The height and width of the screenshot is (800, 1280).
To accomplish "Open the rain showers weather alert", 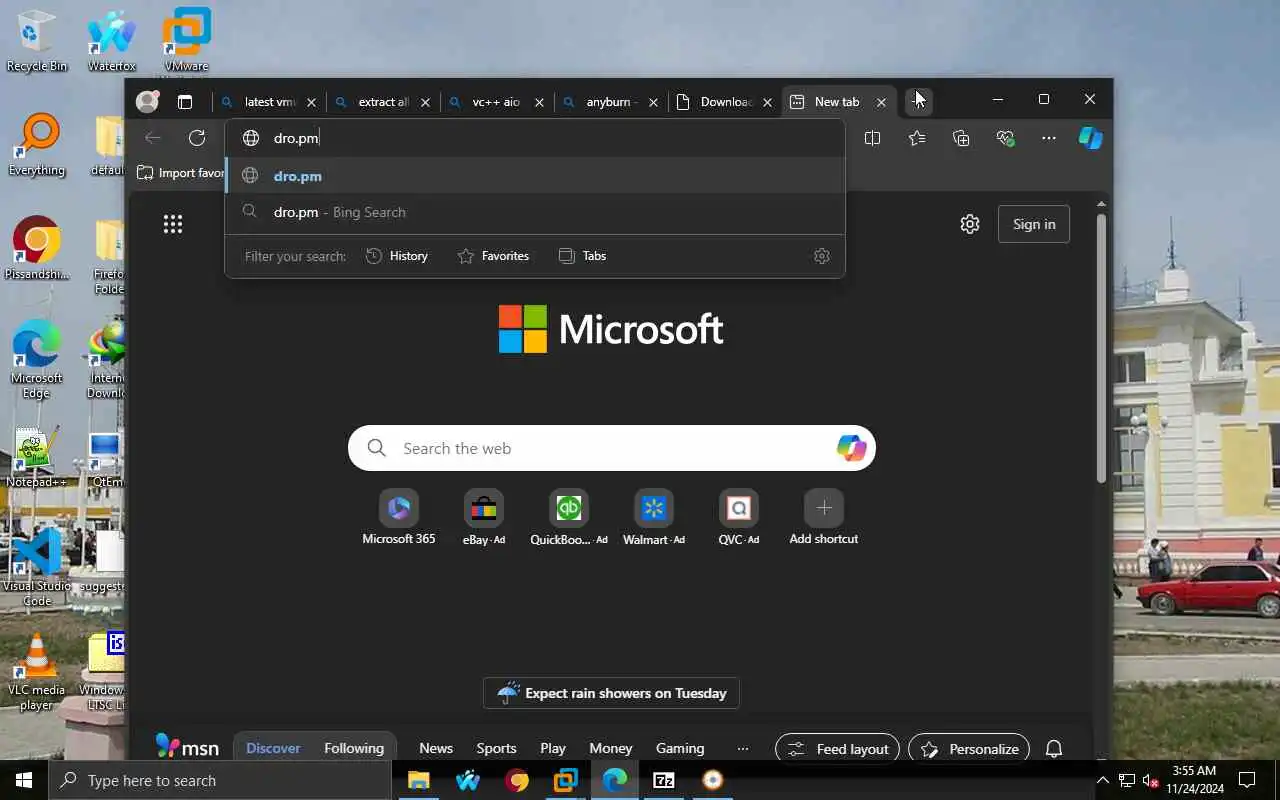I will tap(611, 693).
